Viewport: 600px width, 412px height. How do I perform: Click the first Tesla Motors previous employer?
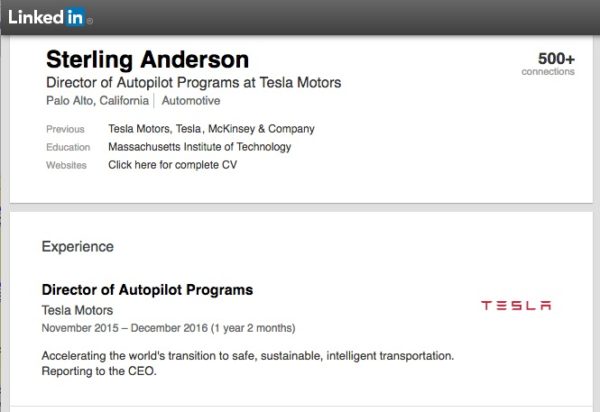(140, 129)
